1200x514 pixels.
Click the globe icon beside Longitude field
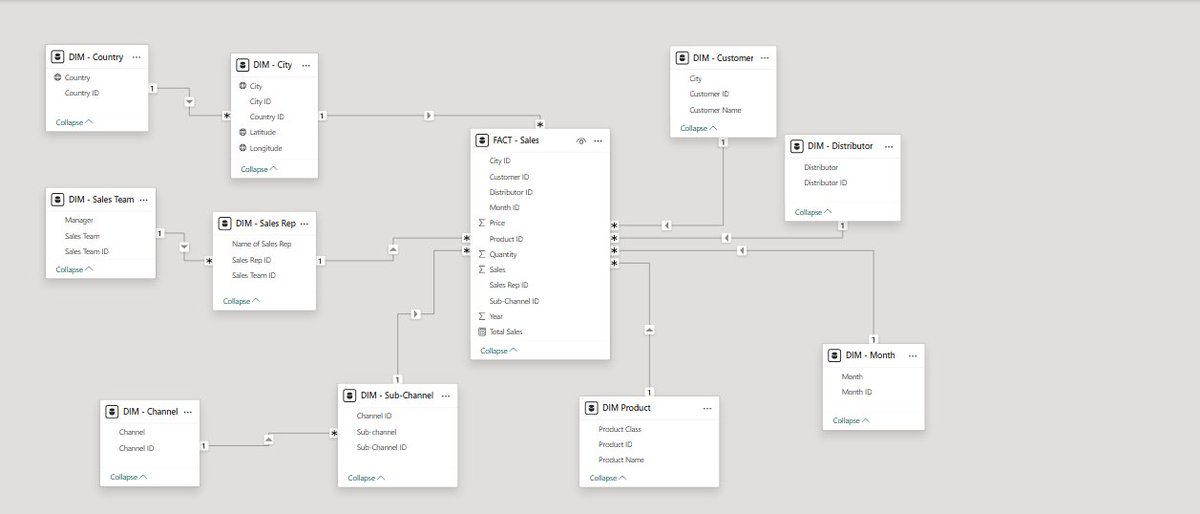pos(242,148)
